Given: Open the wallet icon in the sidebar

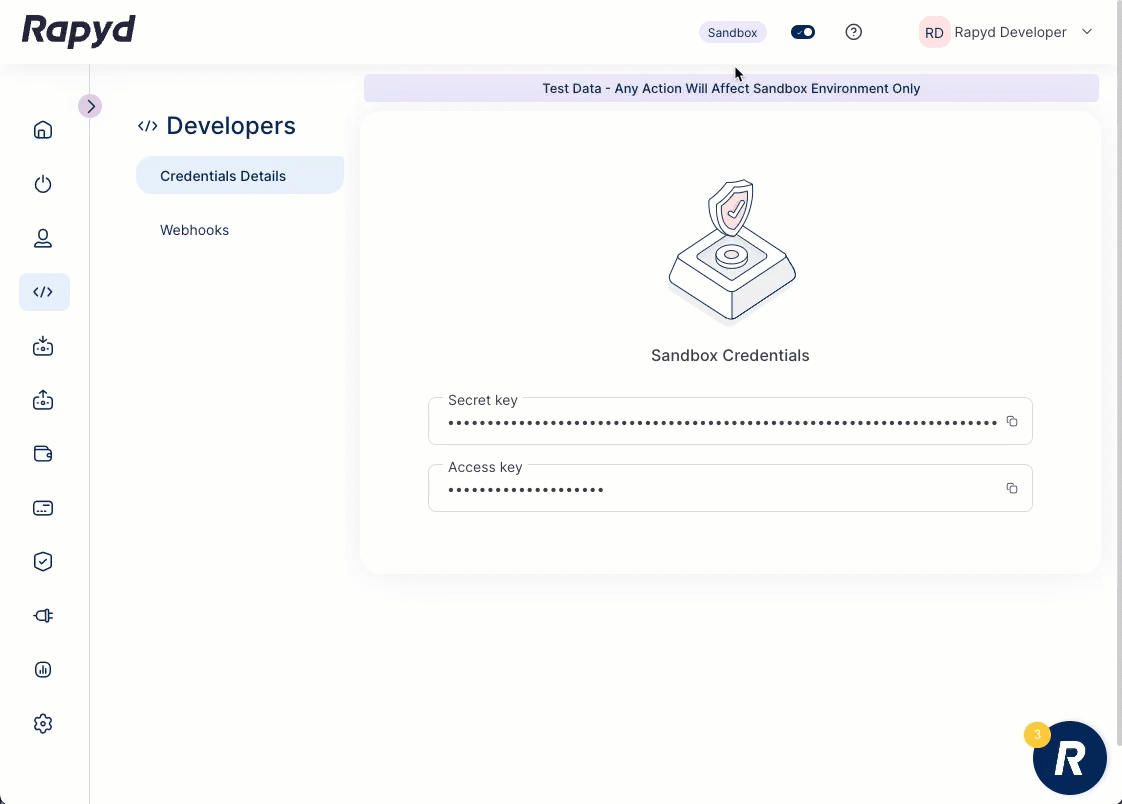Looking at the screenshot, I should [43, 454].
